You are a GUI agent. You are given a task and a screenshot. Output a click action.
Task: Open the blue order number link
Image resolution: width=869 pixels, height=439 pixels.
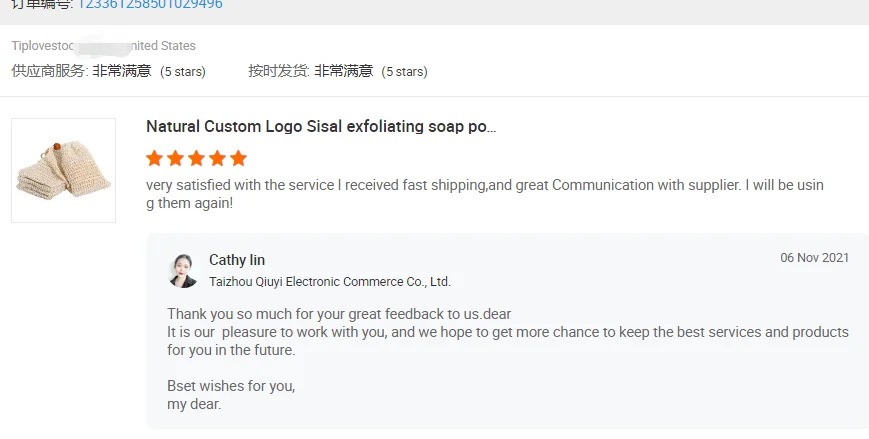click(x=149, y=4)
